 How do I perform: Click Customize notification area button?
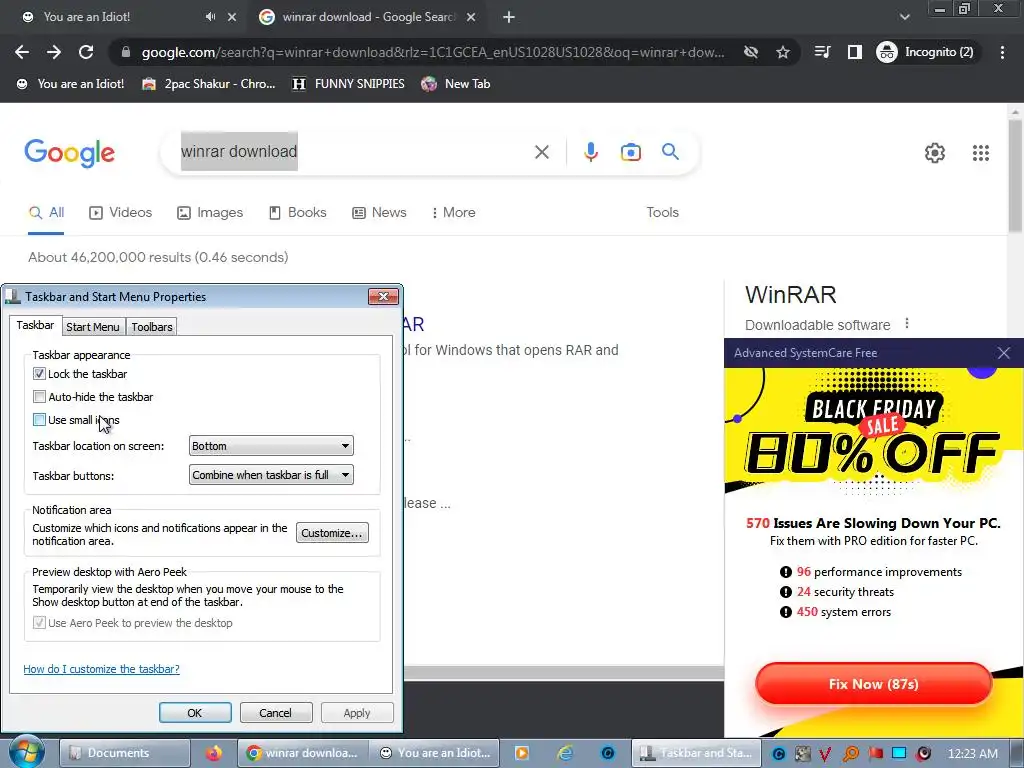coord(332,533)
